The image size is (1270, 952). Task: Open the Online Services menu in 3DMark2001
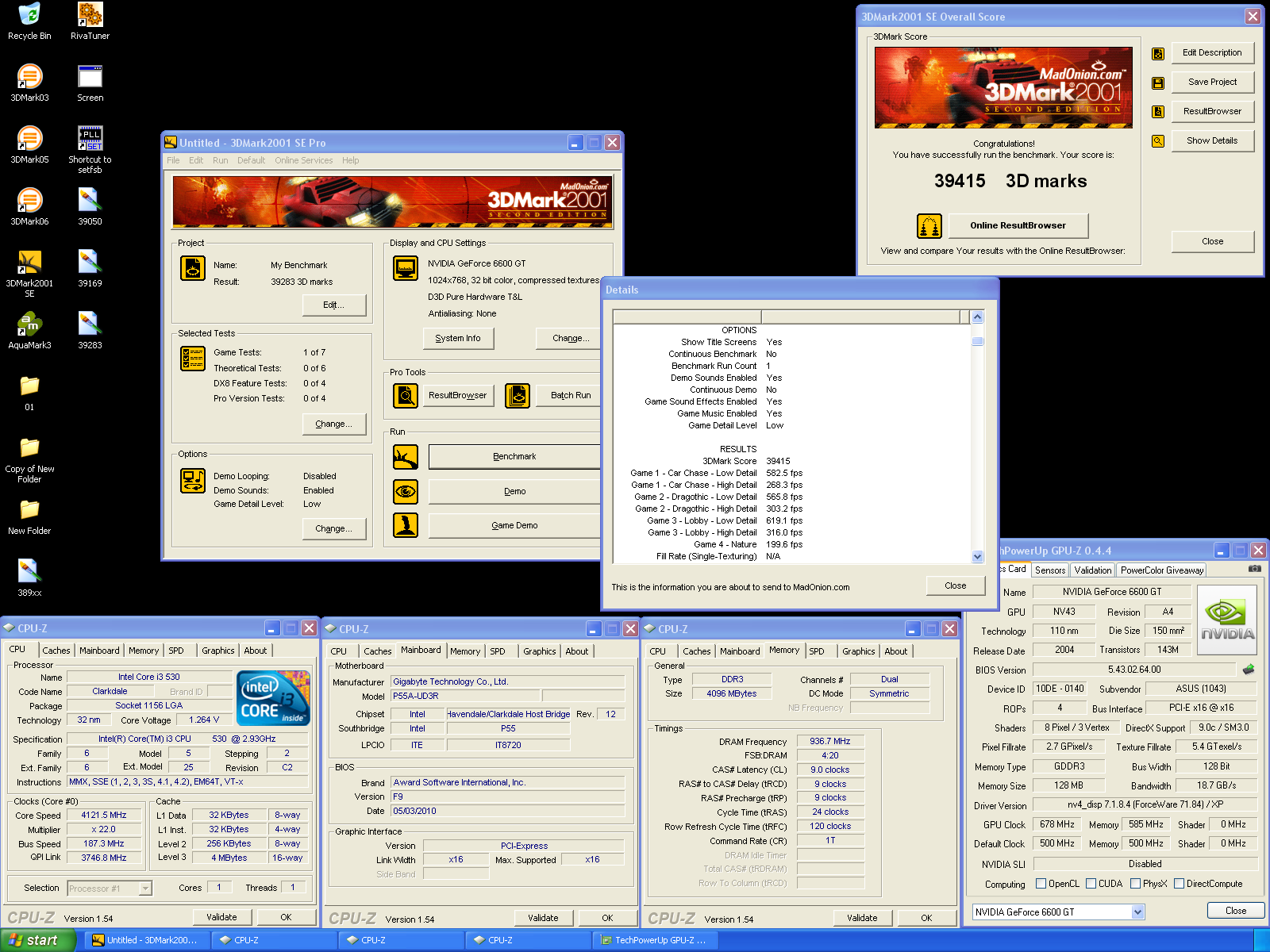(304, 160)
